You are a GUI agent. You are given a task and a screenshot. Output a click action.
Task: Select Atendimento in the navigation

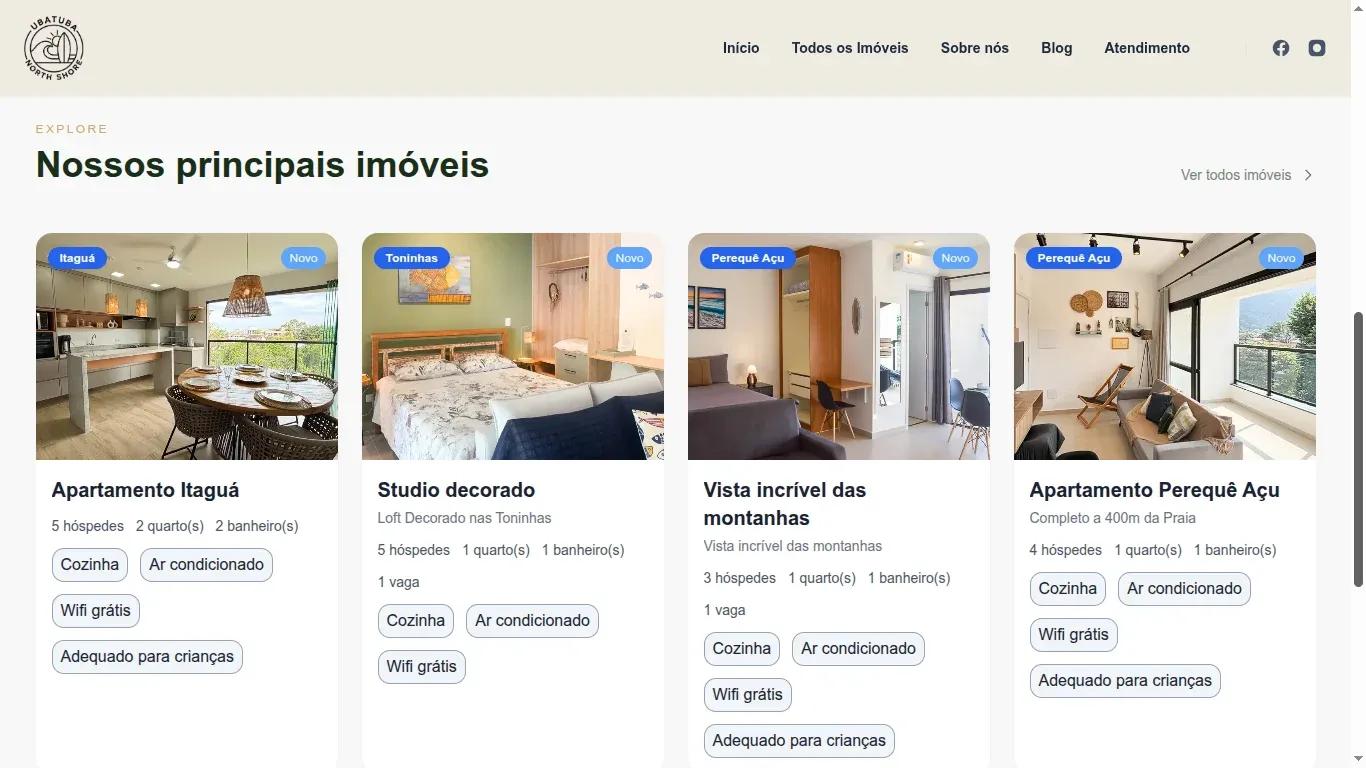(1147, 48)
